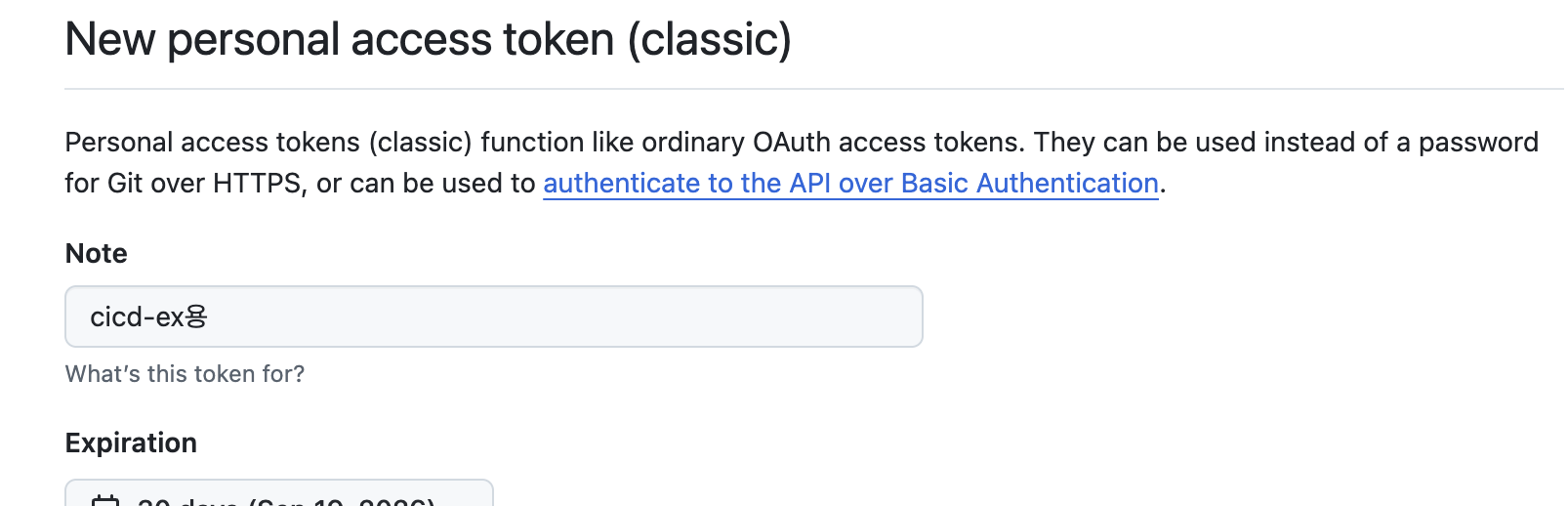Click the Note input field

(x=494, y=316)
